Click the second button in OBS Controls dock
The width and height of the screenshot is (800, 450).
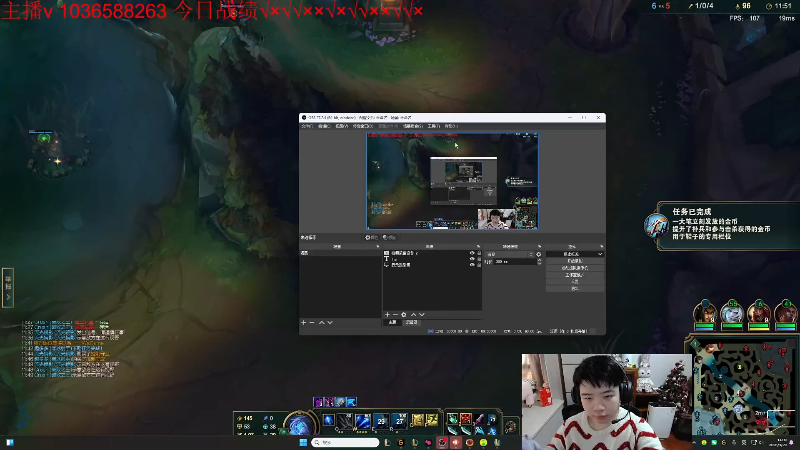click(575, 261)
